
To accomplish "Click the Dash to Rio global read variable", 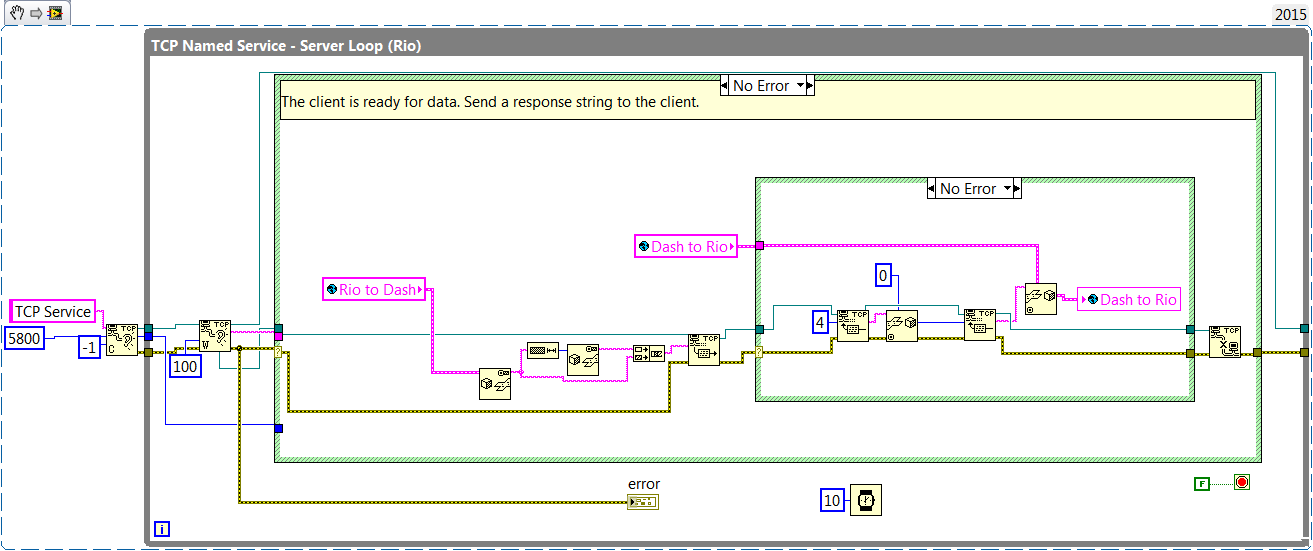I will click(686, 246).
